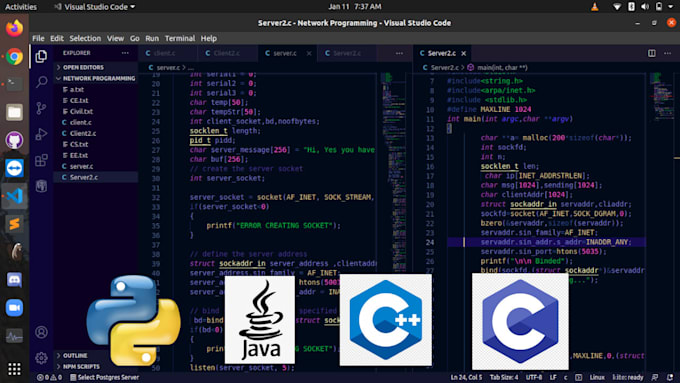Click the Activities button in top bar
The width and height of the screenshot is (680, 383).
click(x=21, y=7)
